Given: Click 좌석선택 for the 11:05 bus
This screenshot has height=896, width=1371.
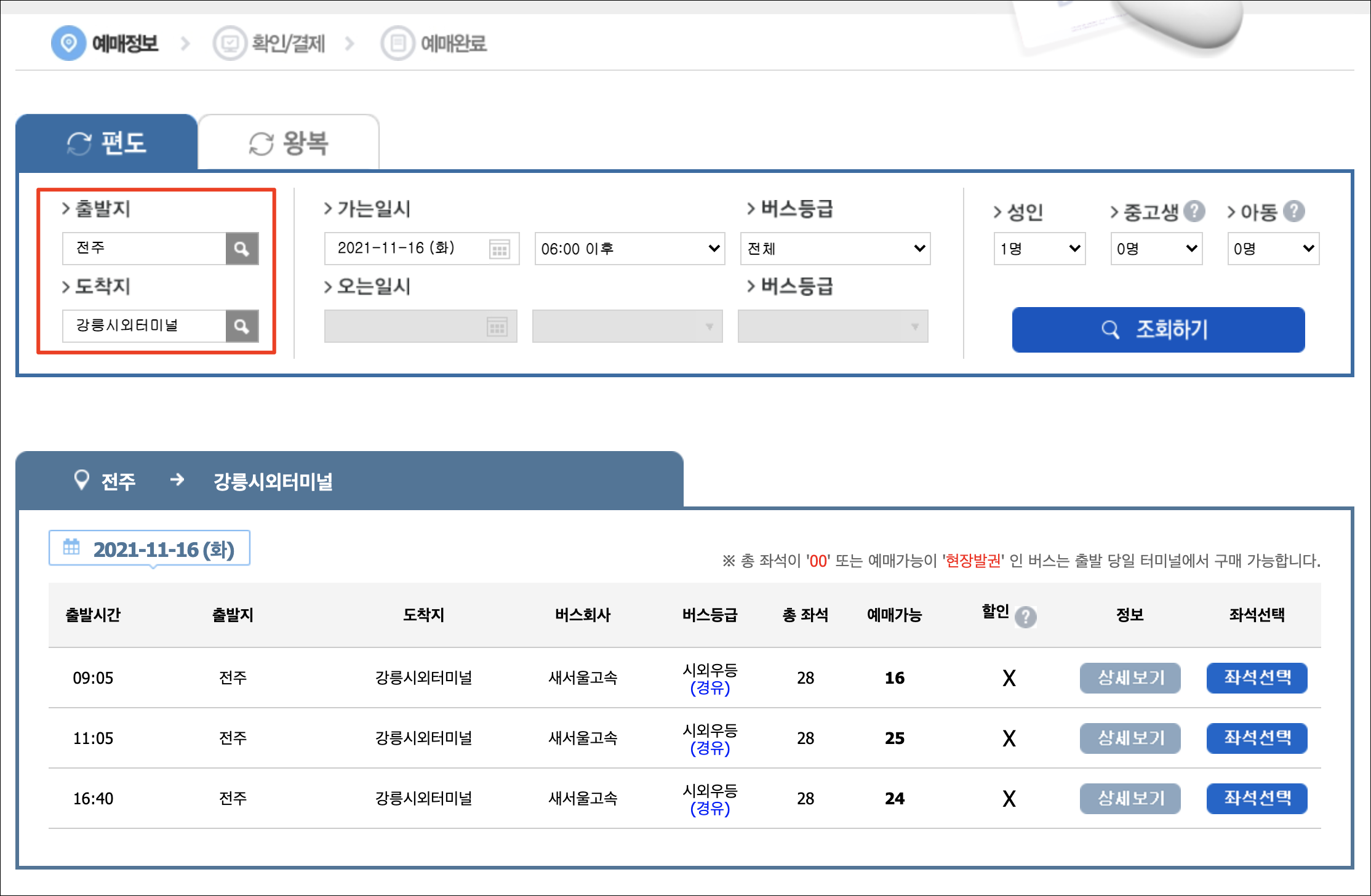Looking at the screenshot, I should coord(1257,738).
